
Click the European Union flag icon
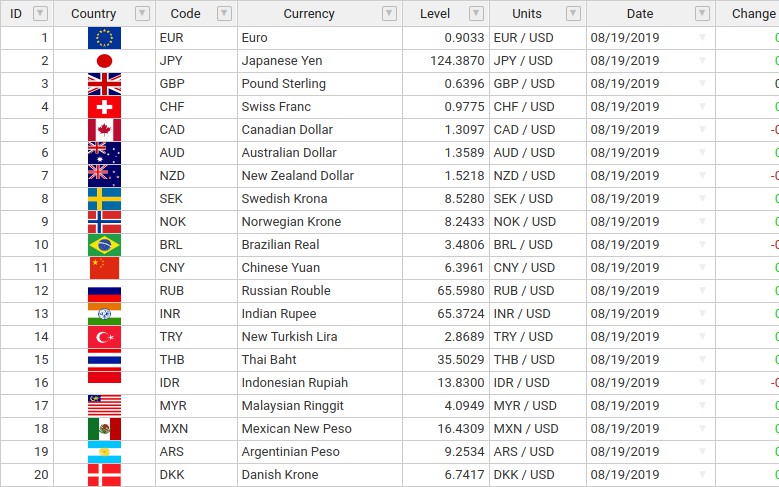pos(104,38)
